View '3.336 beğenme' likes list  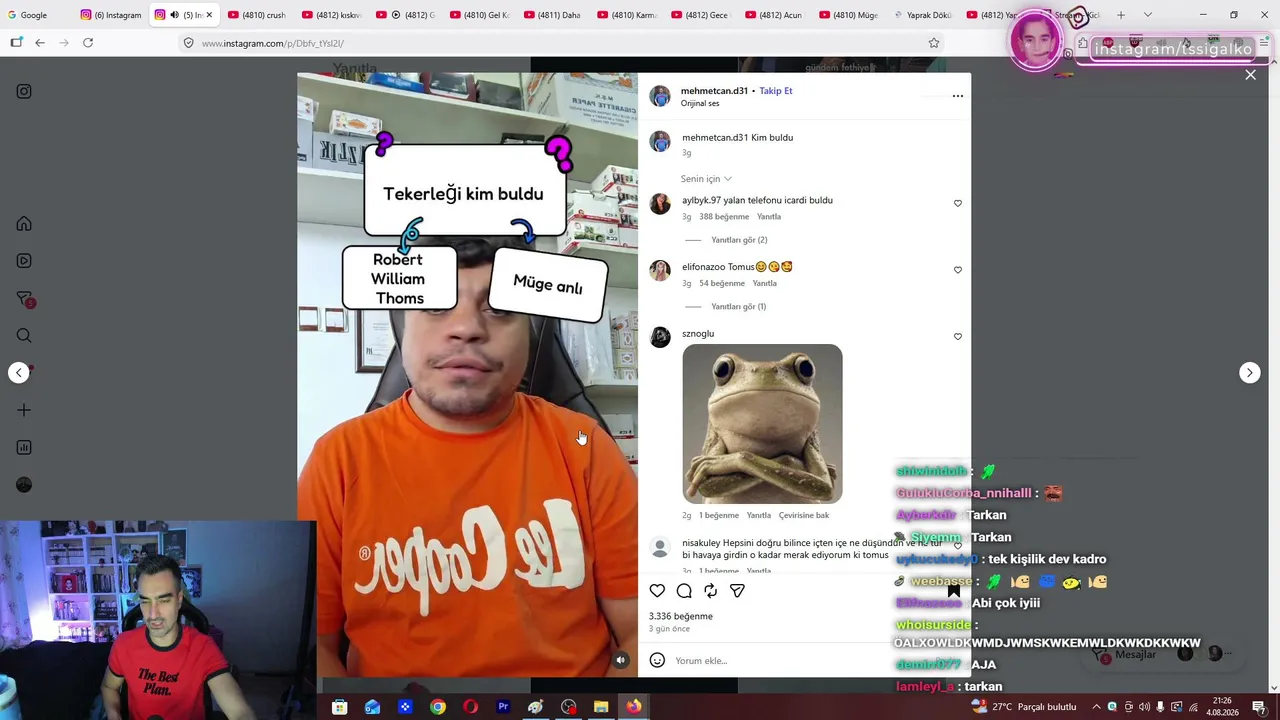click(x=680, y=617)
